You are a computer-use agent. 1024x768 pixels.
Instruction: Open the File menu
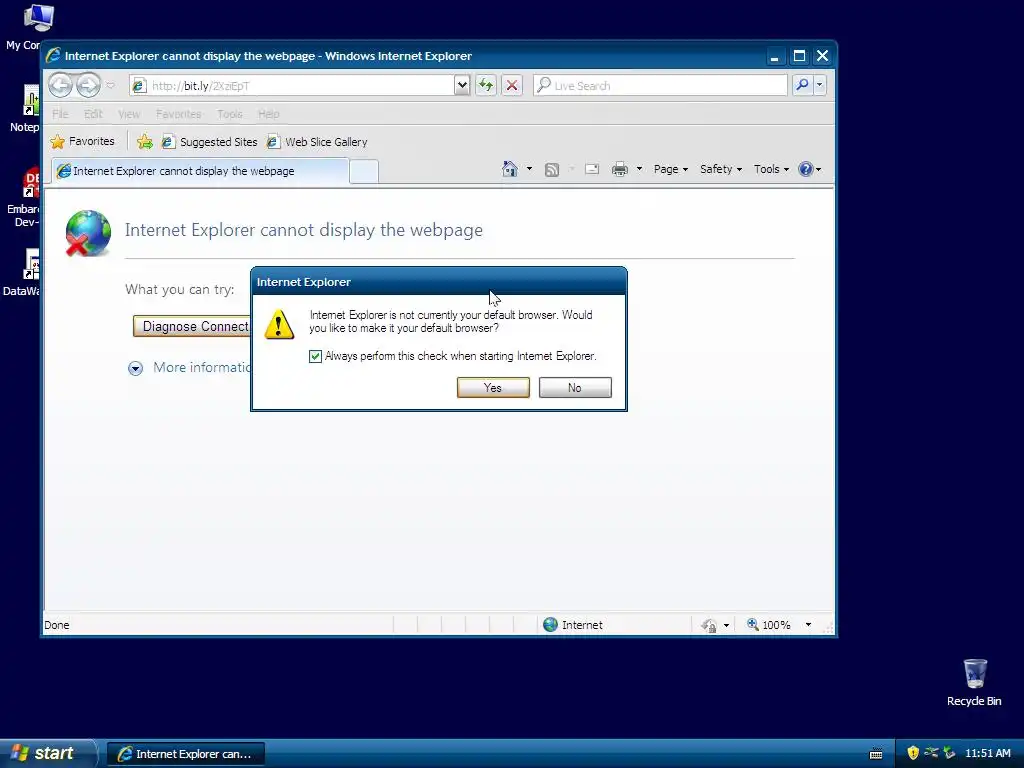[60, 114]
